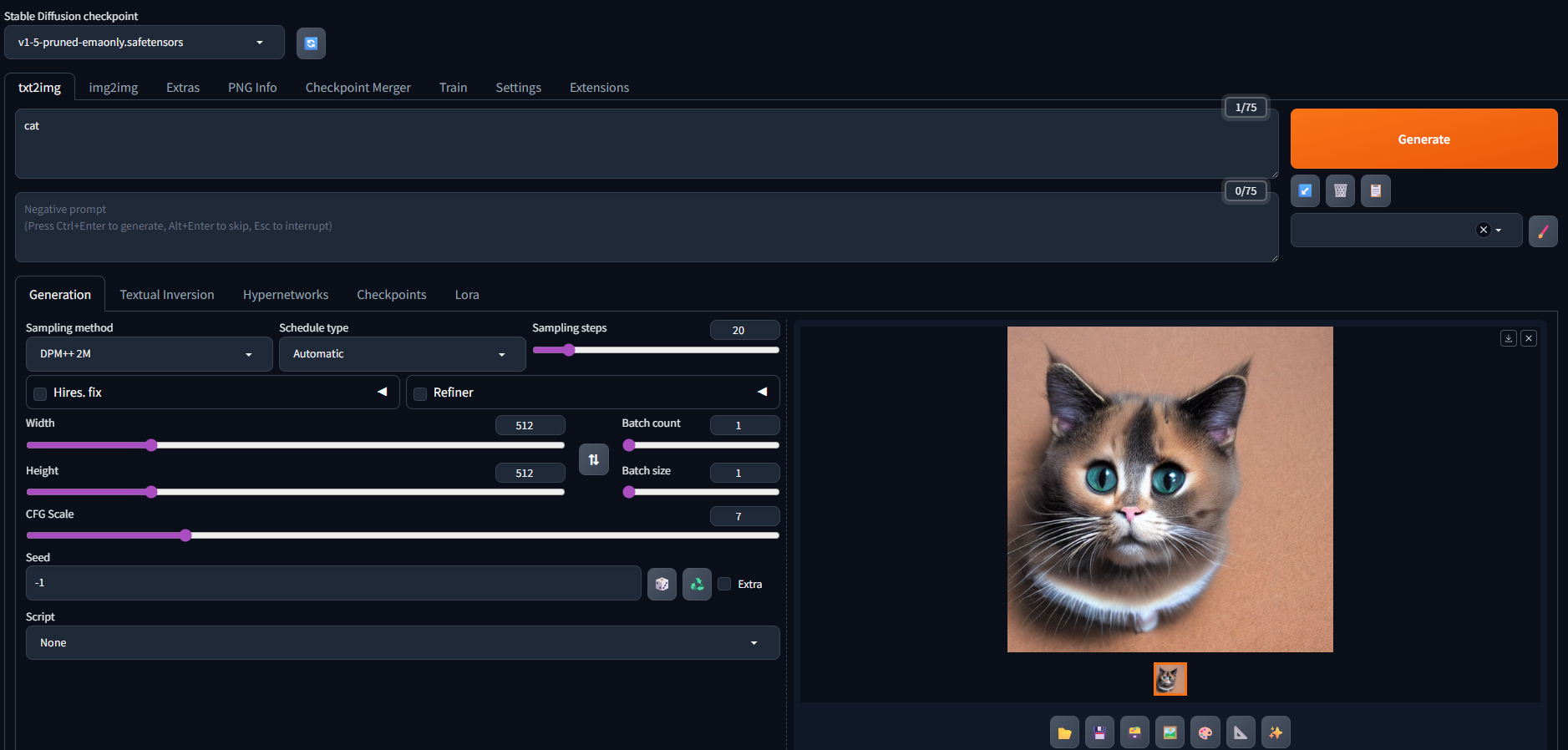Show the Hypernetworks sub-tab
Image resolution: width=1568 pixels, height=750 pixels.
tap(286, 295)
